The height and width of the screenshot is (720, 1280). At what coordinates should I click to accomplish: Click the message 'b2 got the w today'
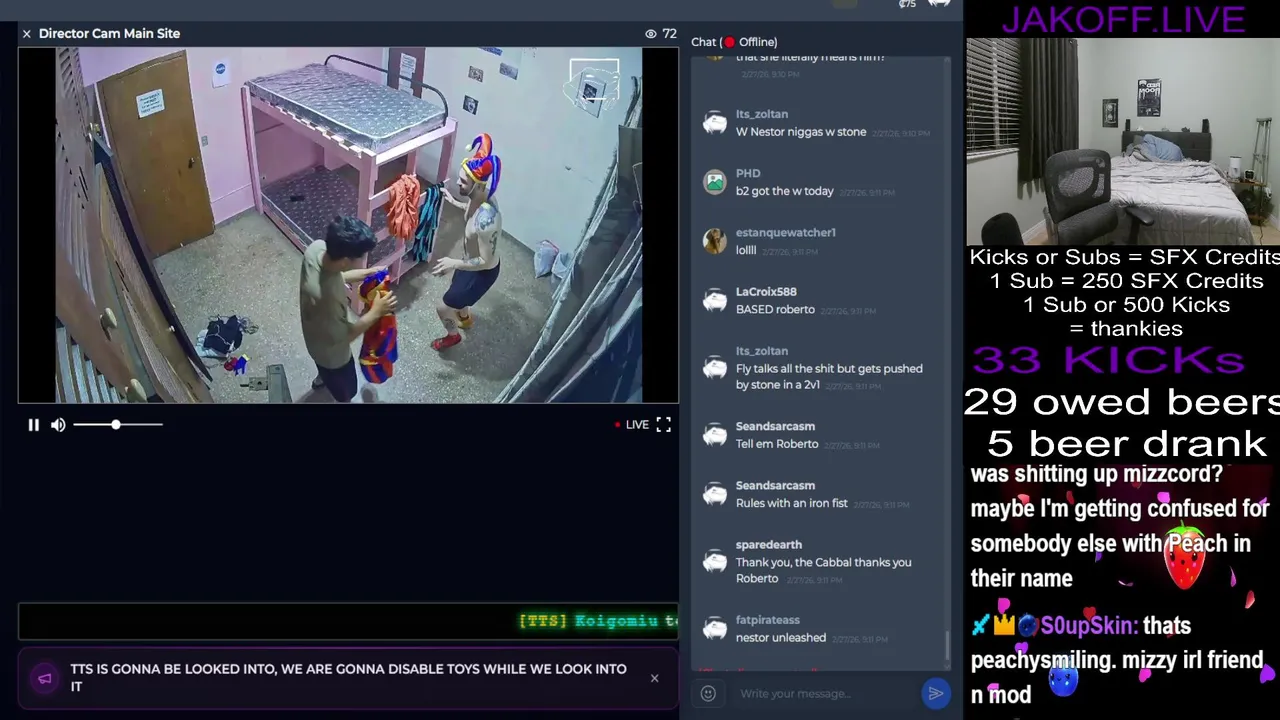click(x=784, y=191)
